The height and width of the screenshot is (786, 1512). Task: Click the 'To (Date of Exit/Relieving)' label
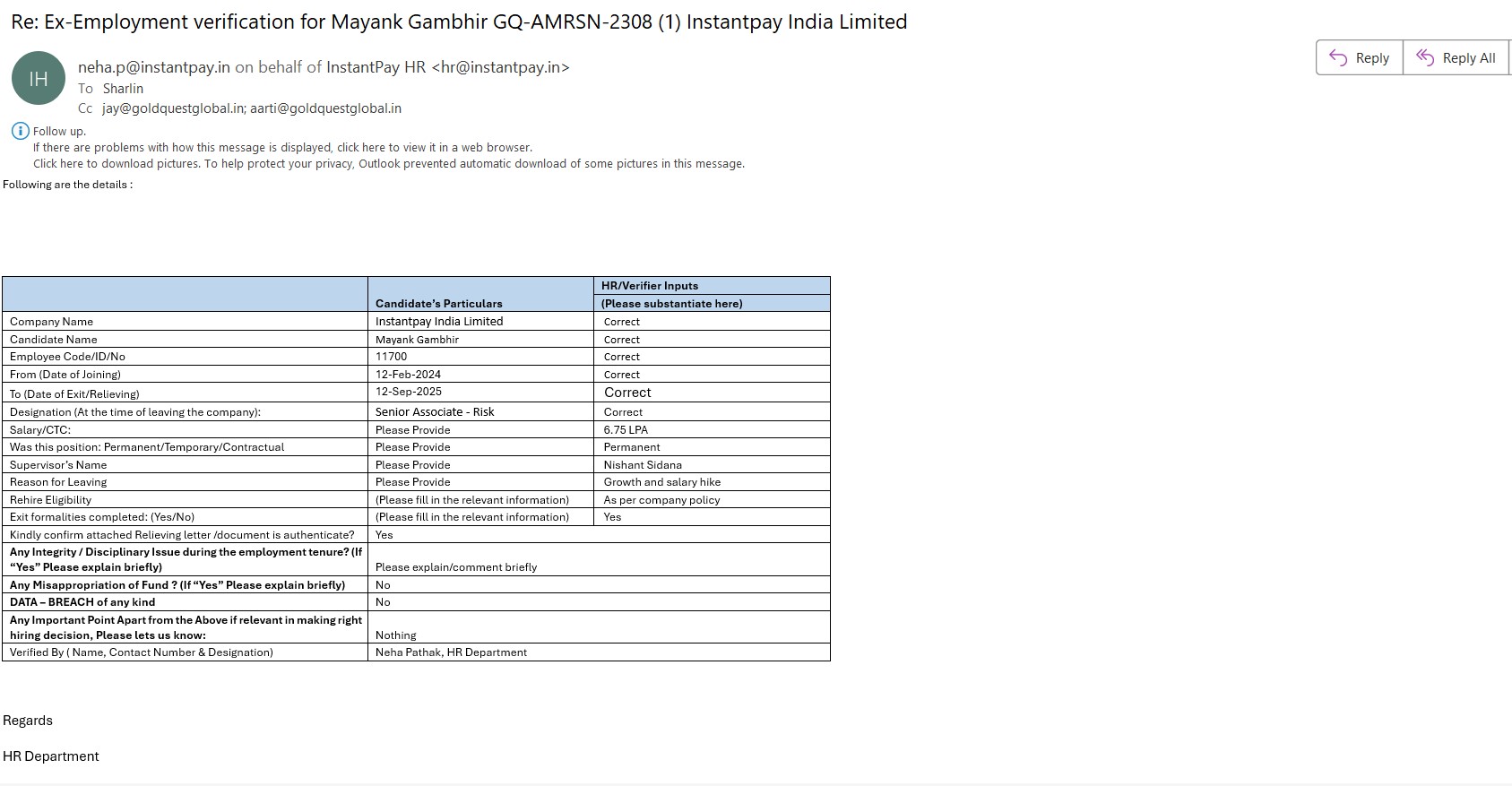pyautogui.click(x=75, y=394)
